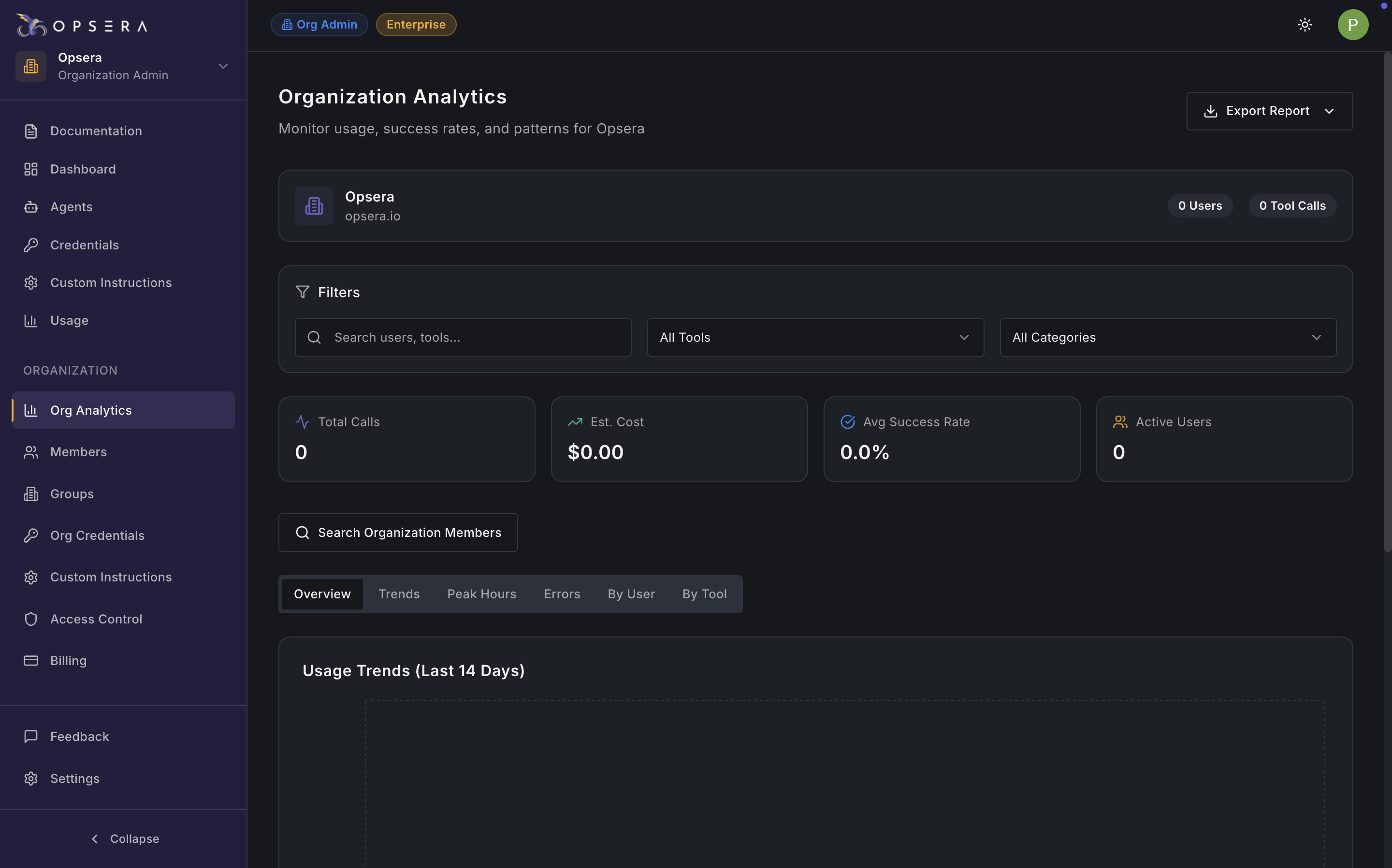Click the Members people icon

click(x=31, y=452)
